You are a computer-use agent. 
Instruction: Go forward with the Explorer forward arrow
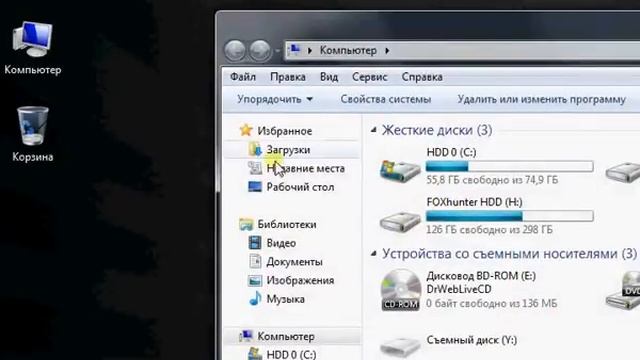[260, 51]
